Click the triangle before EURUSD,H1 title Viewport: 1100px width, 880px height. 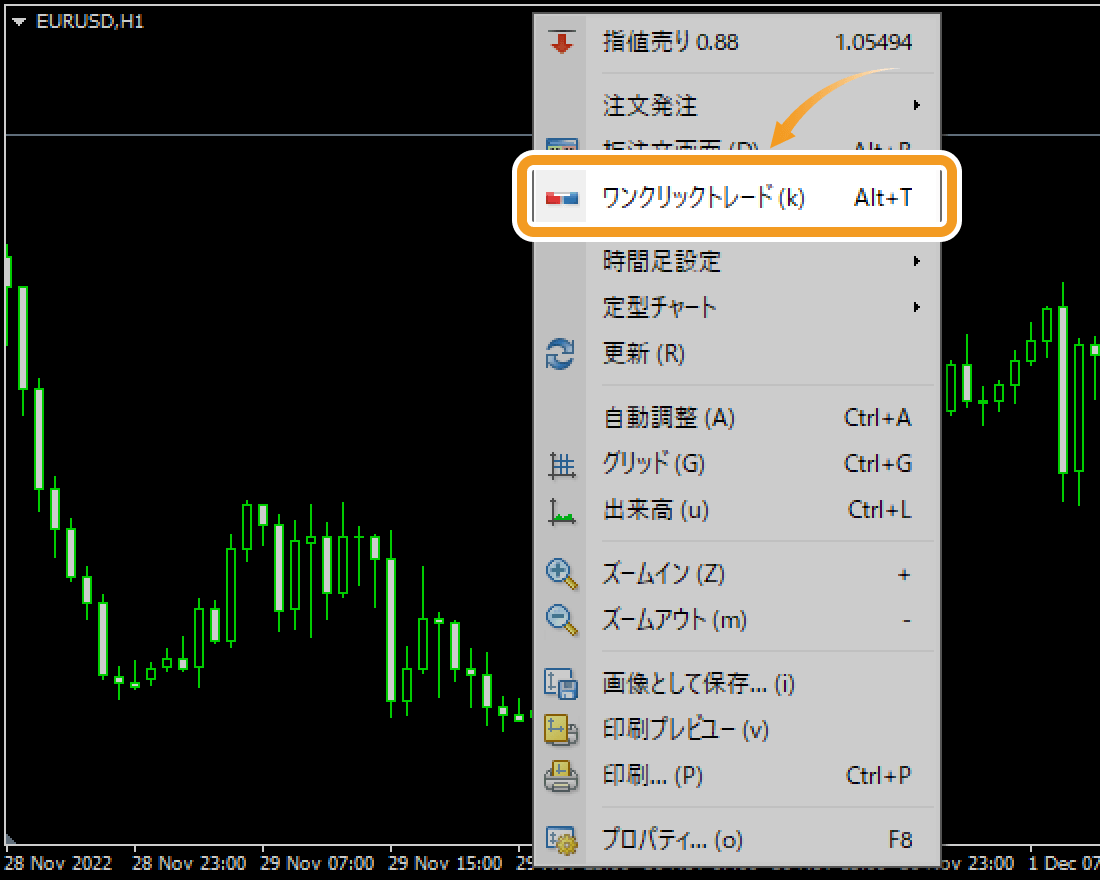click(19, 22)
